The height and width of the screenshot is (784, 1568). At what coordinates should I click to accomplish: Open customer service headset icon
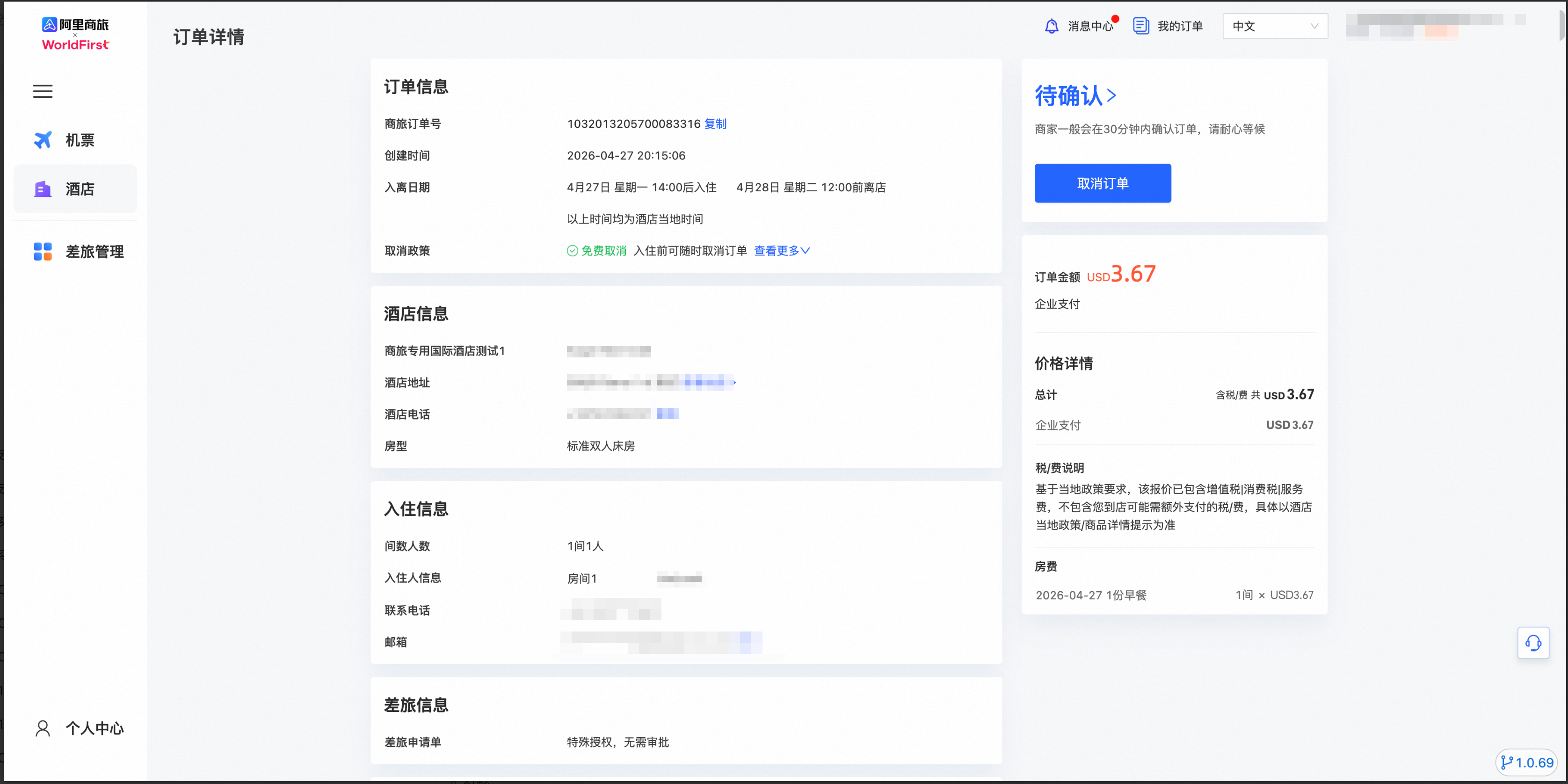coord(1533,643)
